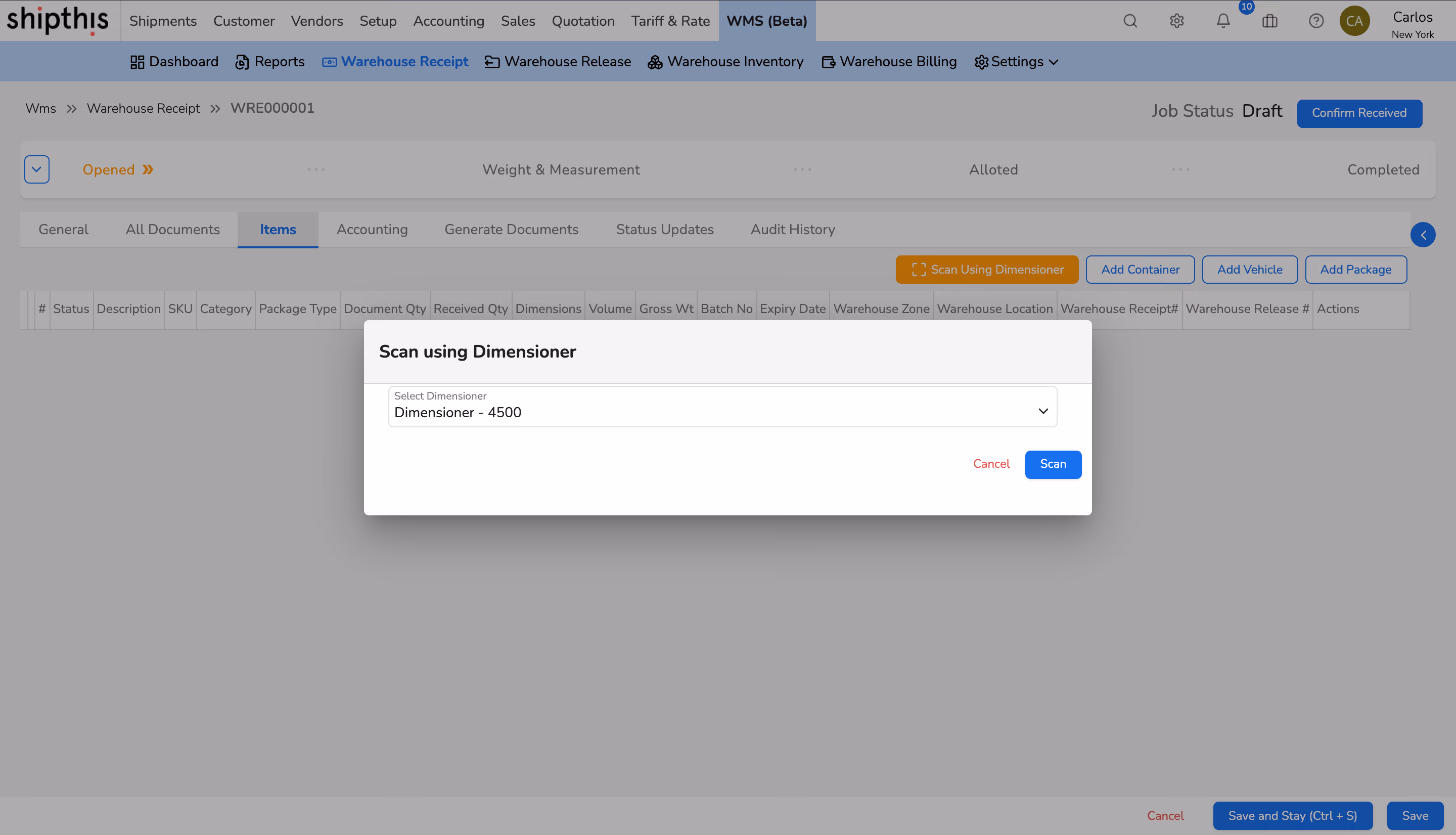Image resolution: width=1456 pixels, height=835 pixels.
Task: Open the help question mark icon
Action: click(x=1316, y=21)
